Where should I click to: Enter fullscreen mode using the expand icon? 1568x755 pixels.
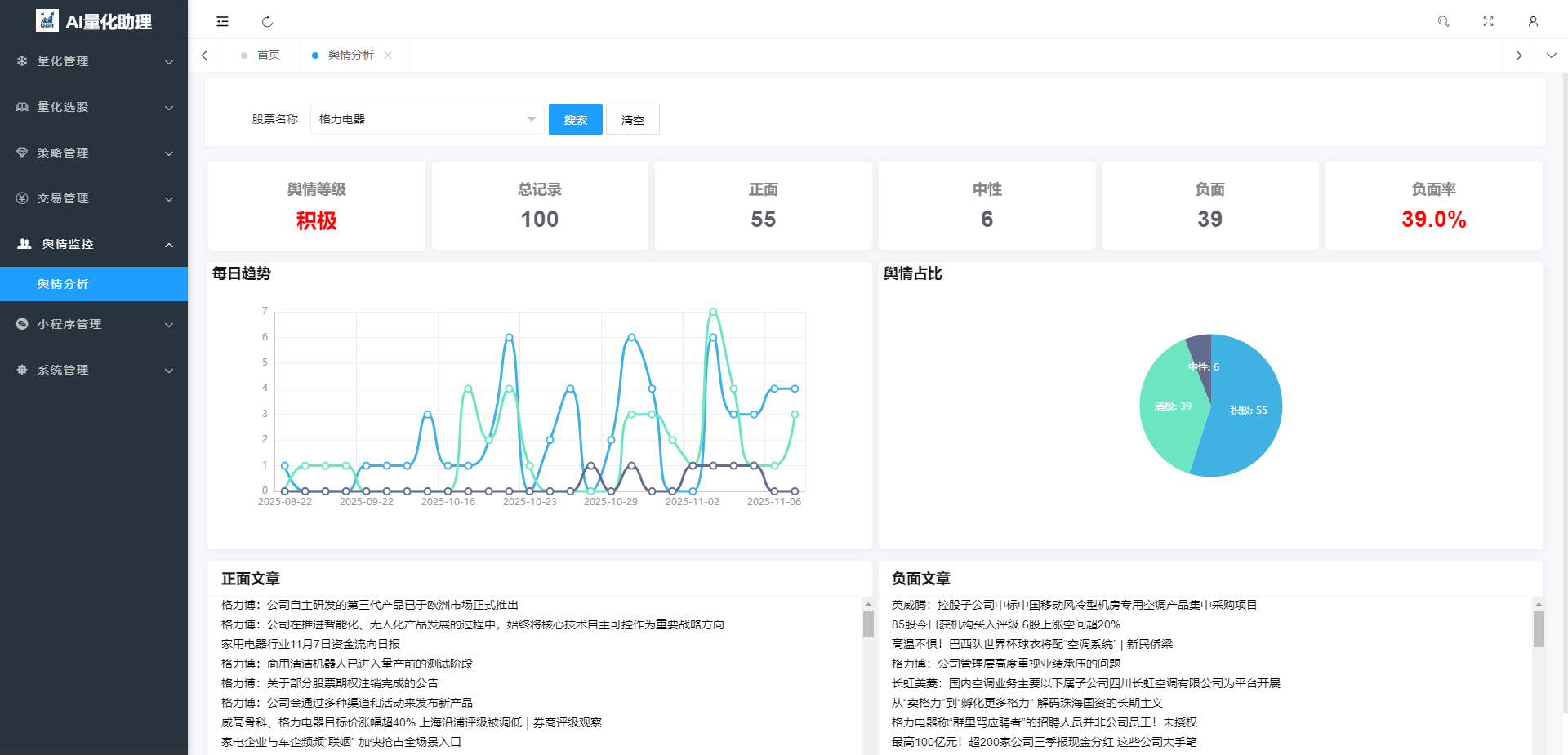click(x=1488, y=21)
